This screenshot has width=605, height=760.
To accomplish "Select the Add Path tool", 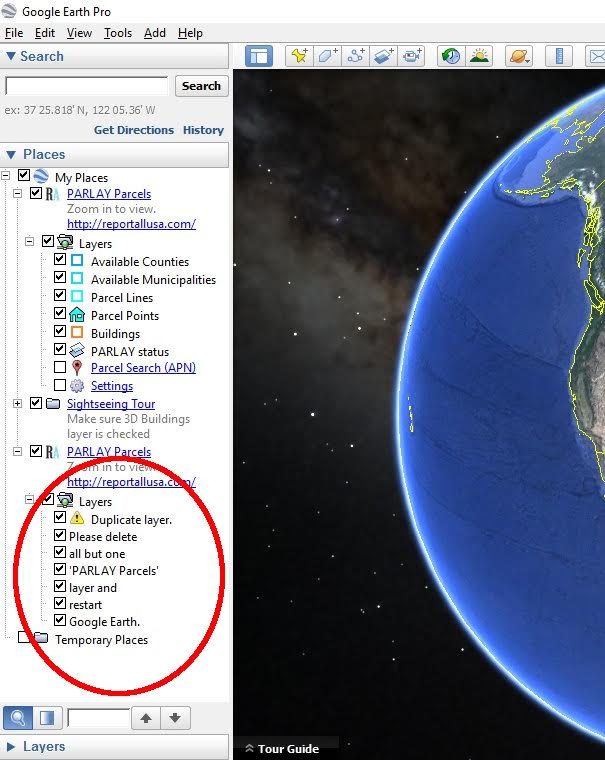I will click(355, 56).
